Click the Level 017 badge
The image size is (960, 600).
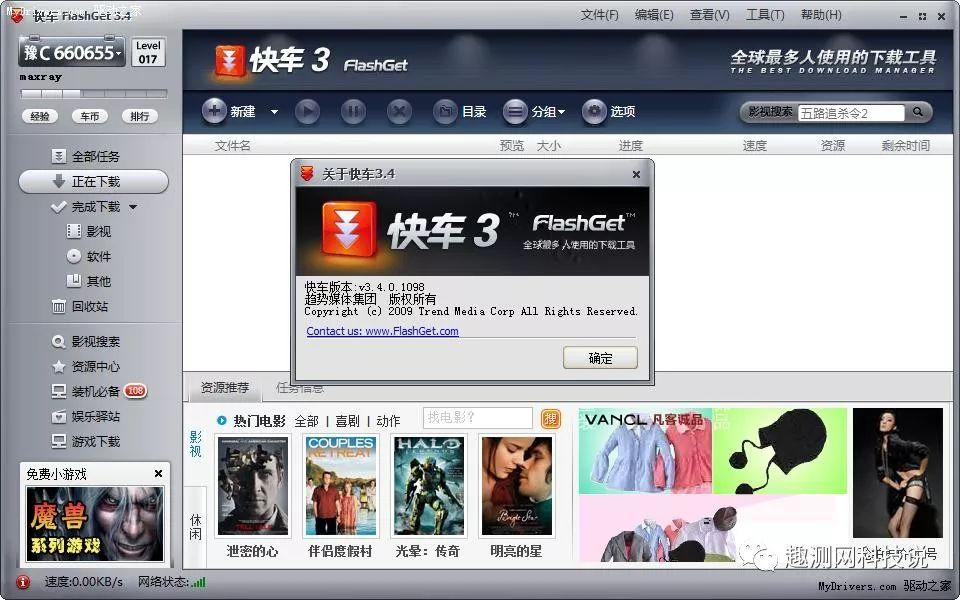coord(148,53)
